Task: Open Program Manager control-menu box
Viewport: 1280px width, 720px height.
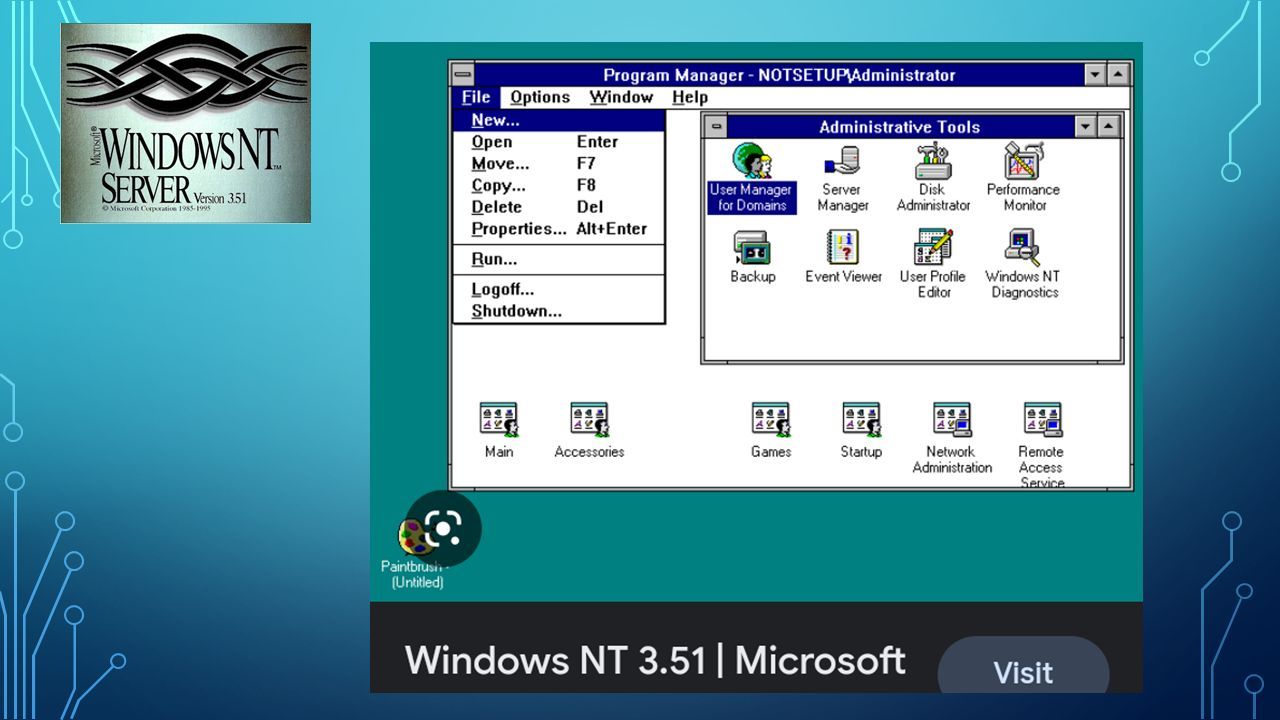Action: coord(462,75)
